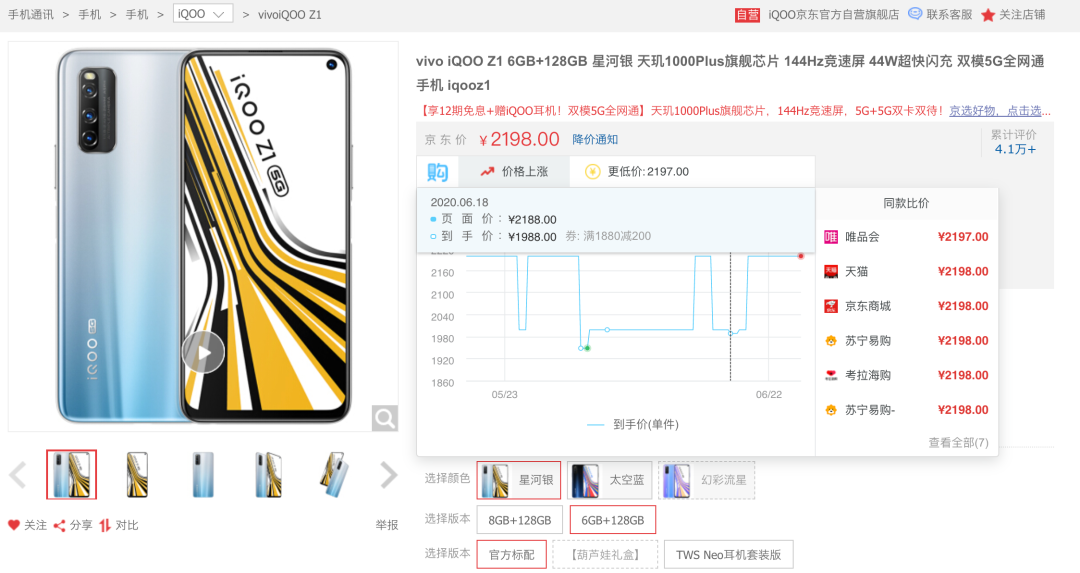The image size is (1080, 573).
Task: Select the 幻彩流星 color option
Action: coord(707,480)
